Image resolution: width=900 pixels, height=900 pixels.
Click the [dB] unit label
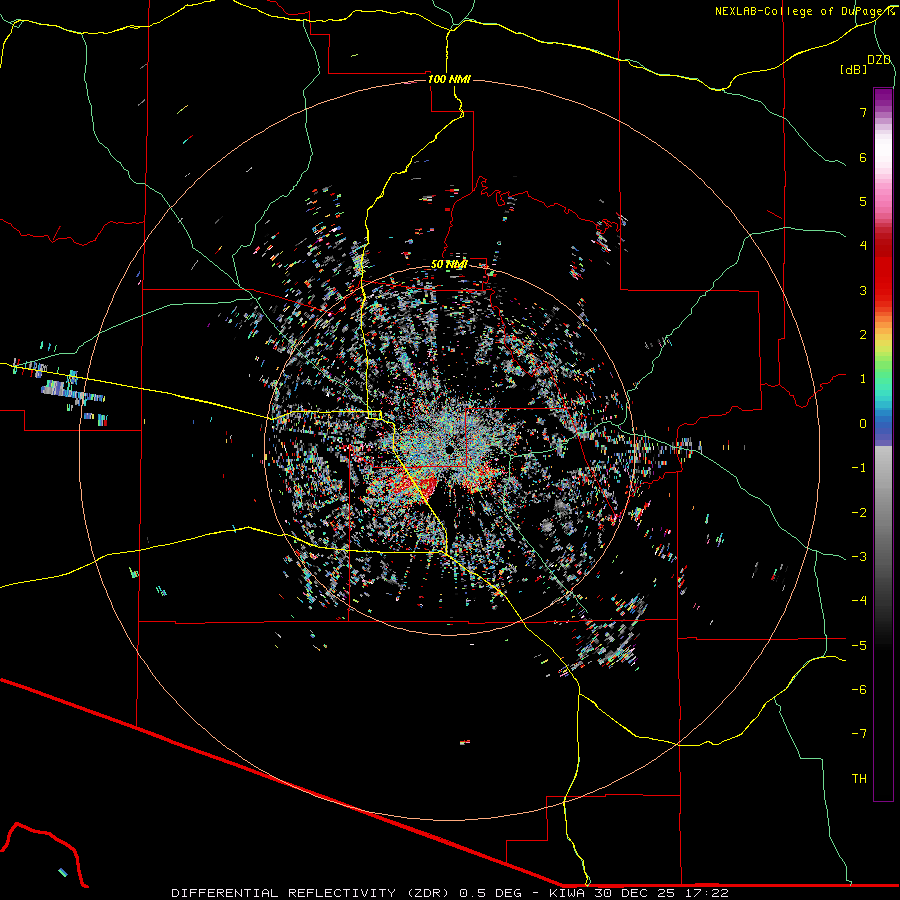coord(854,69)
